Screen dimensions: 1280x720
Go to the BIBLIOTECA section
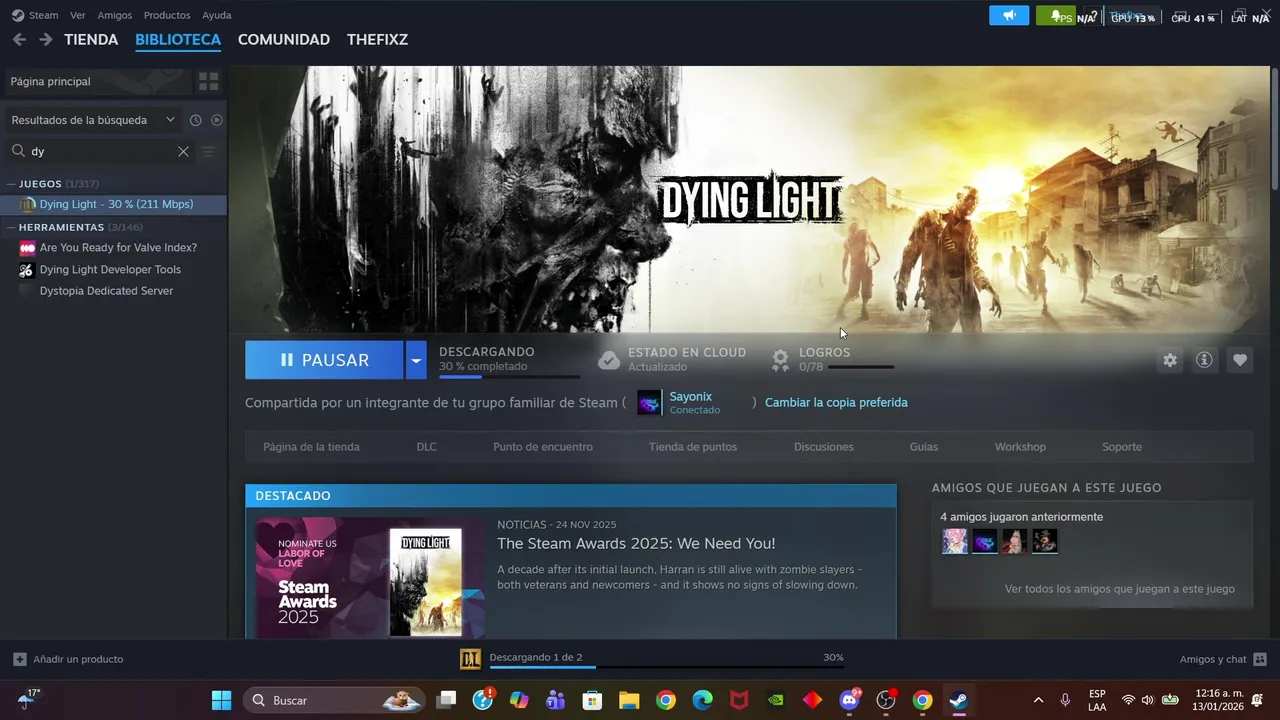(x=178, y=39)
